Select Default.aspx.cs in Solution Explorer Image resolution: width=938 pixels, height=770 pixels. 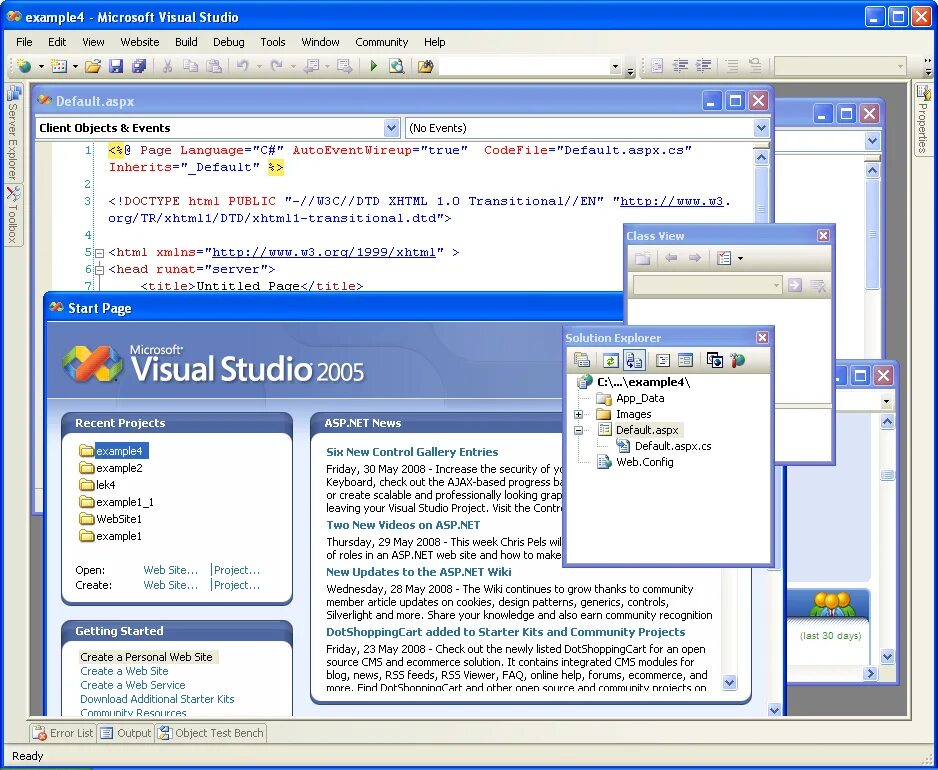(673, 446)
